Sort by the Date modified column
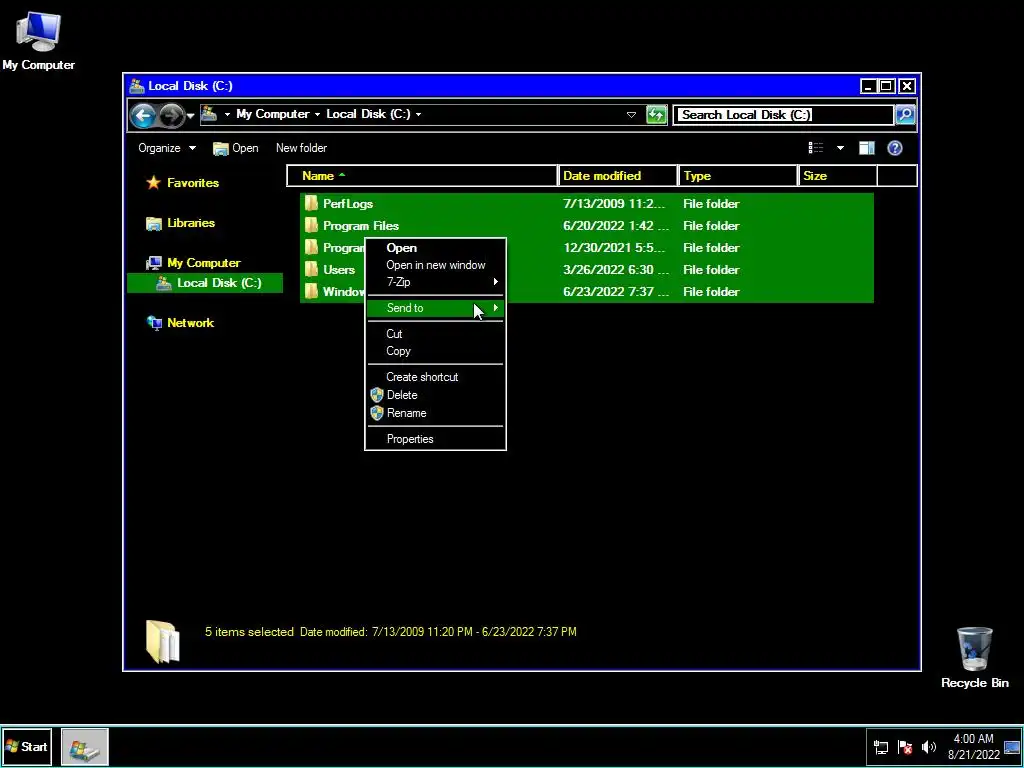 click(618, 176)
